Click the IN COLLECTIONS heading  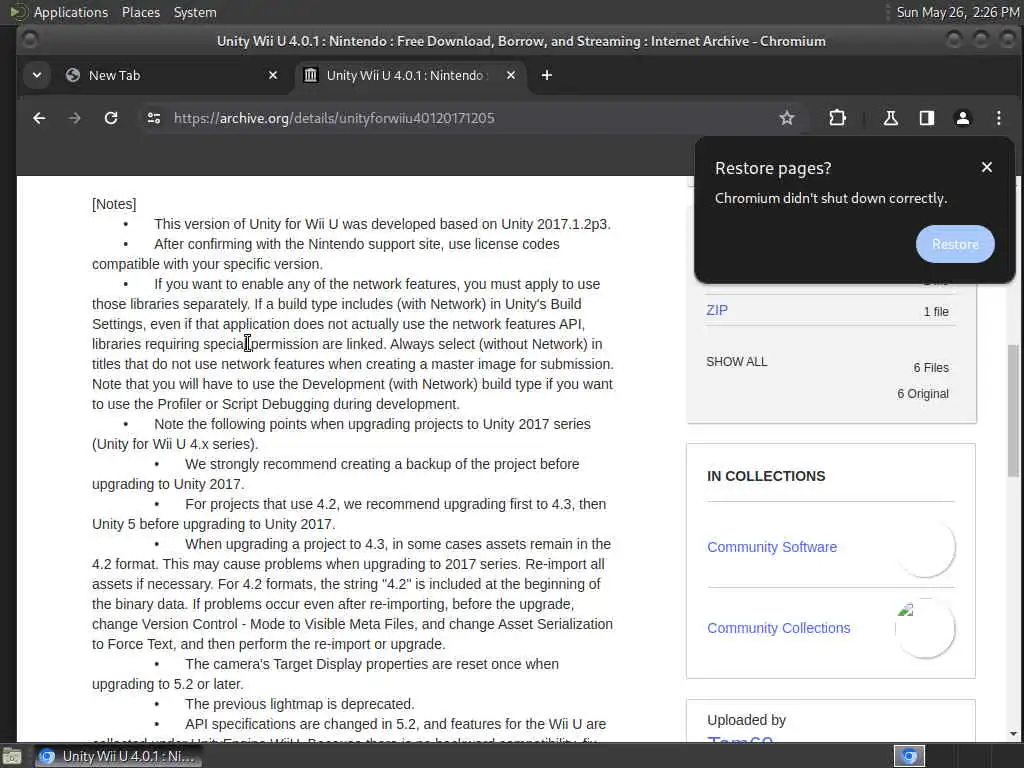click(x=766, y=476)
